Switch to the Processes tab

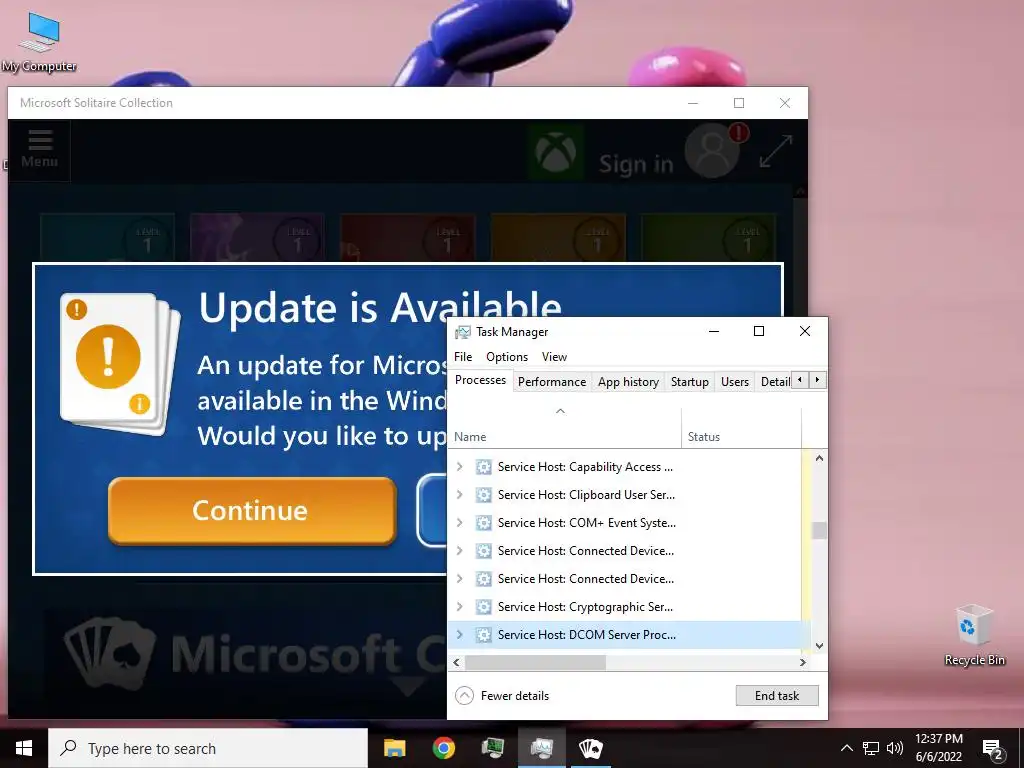click(480, 380)
